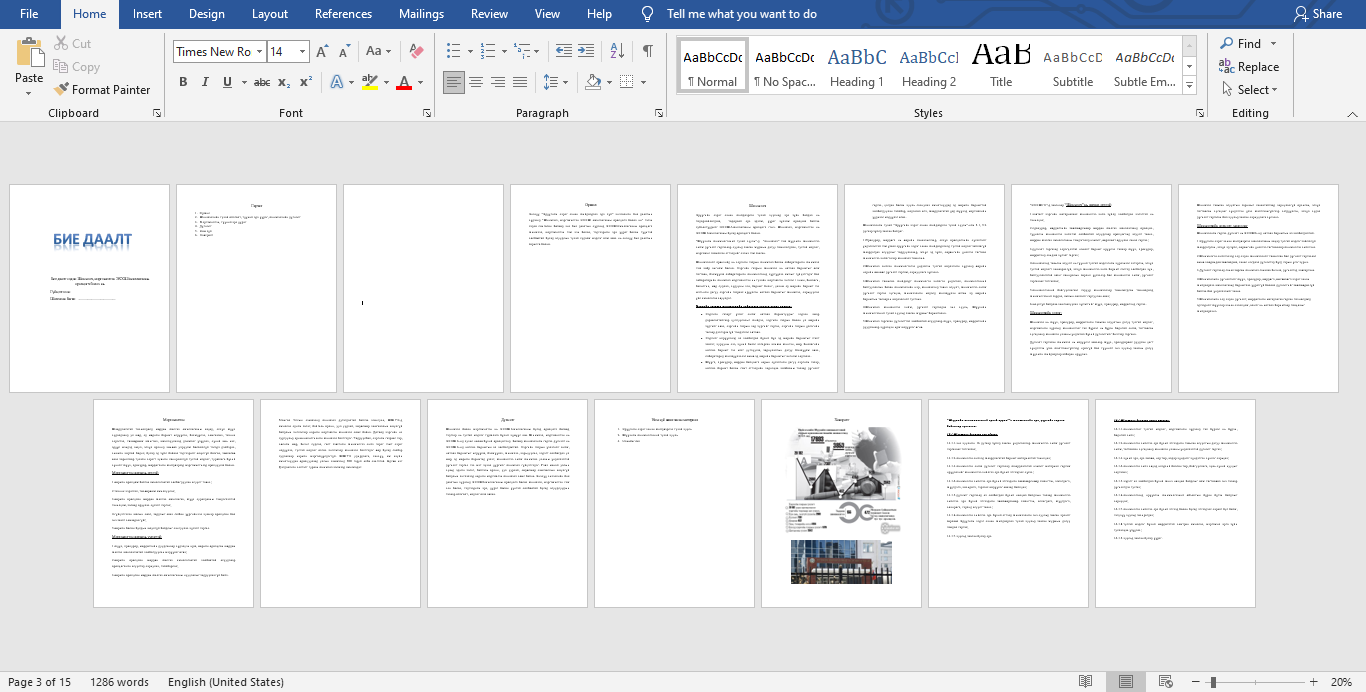Click the Replace button

click(1249, 67)
